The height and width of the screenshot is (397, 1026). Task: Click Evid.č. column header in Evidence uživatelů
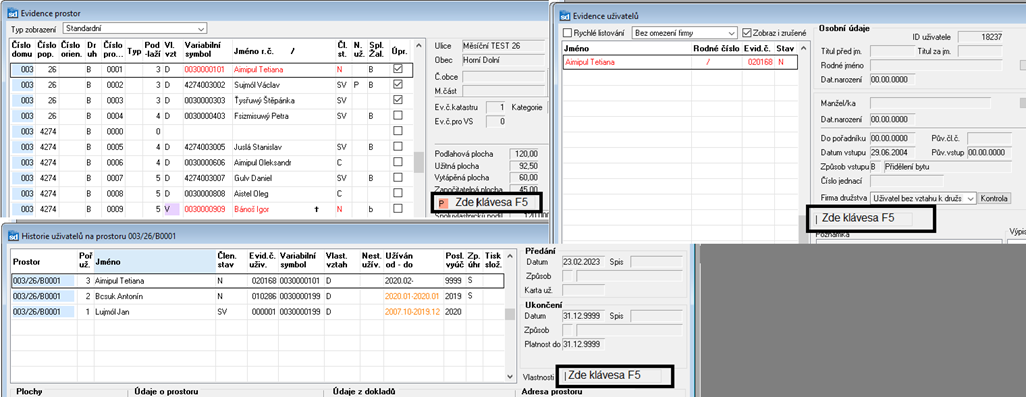[x=758, y=48]
